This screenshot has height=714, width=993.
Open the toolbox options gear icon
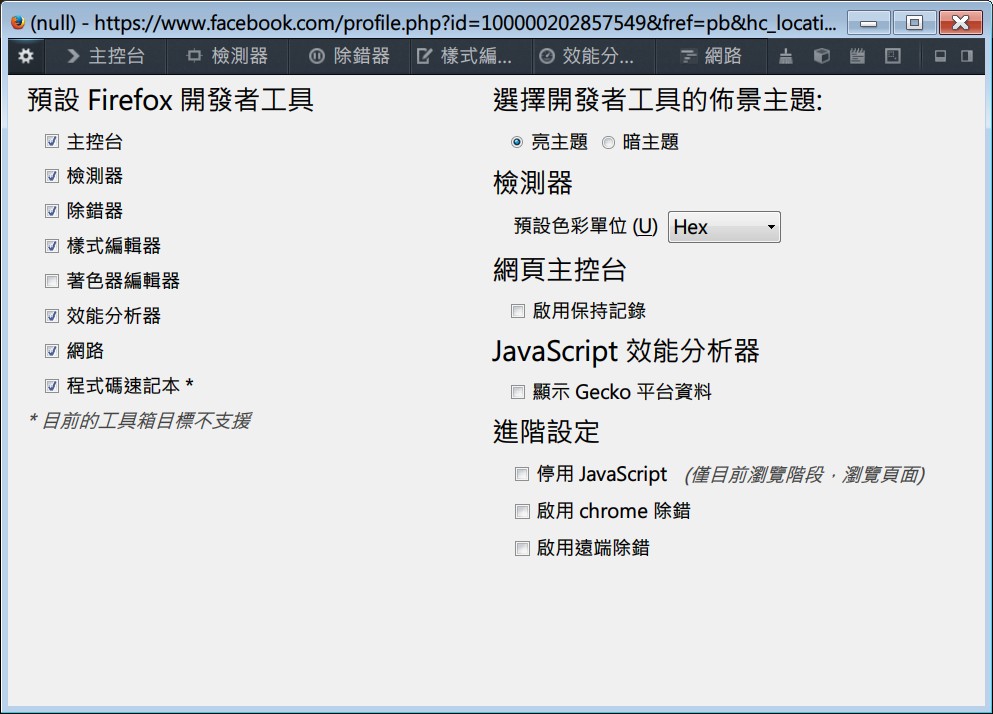[25, 56]
